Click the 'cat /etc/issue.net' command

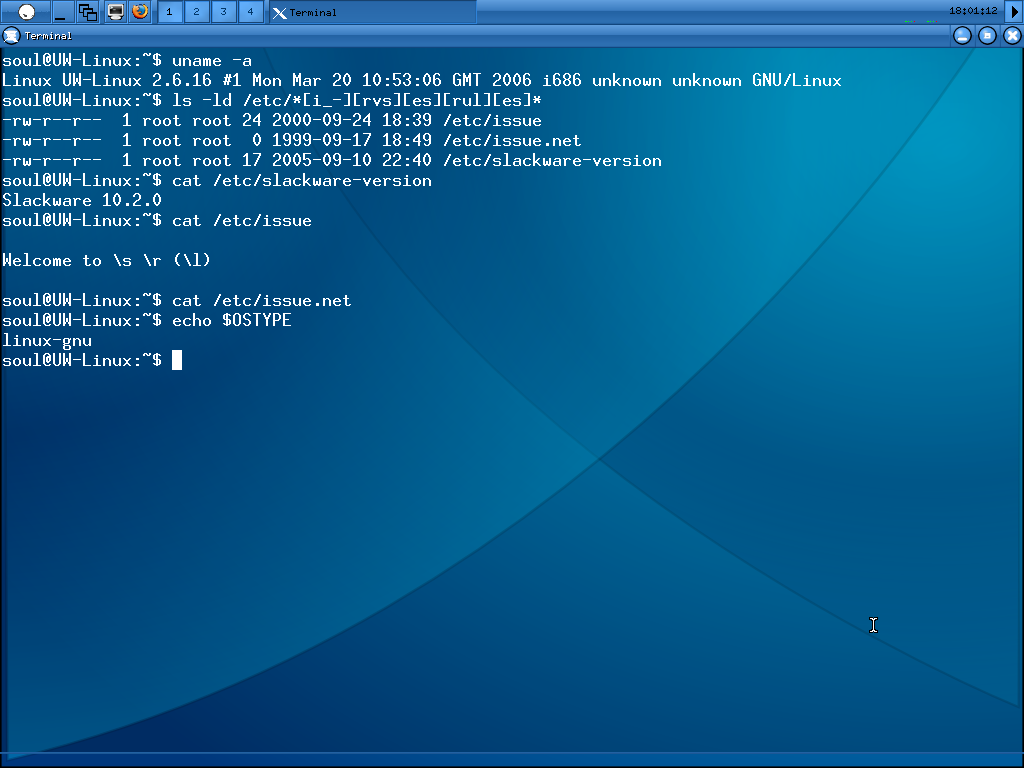261,300
